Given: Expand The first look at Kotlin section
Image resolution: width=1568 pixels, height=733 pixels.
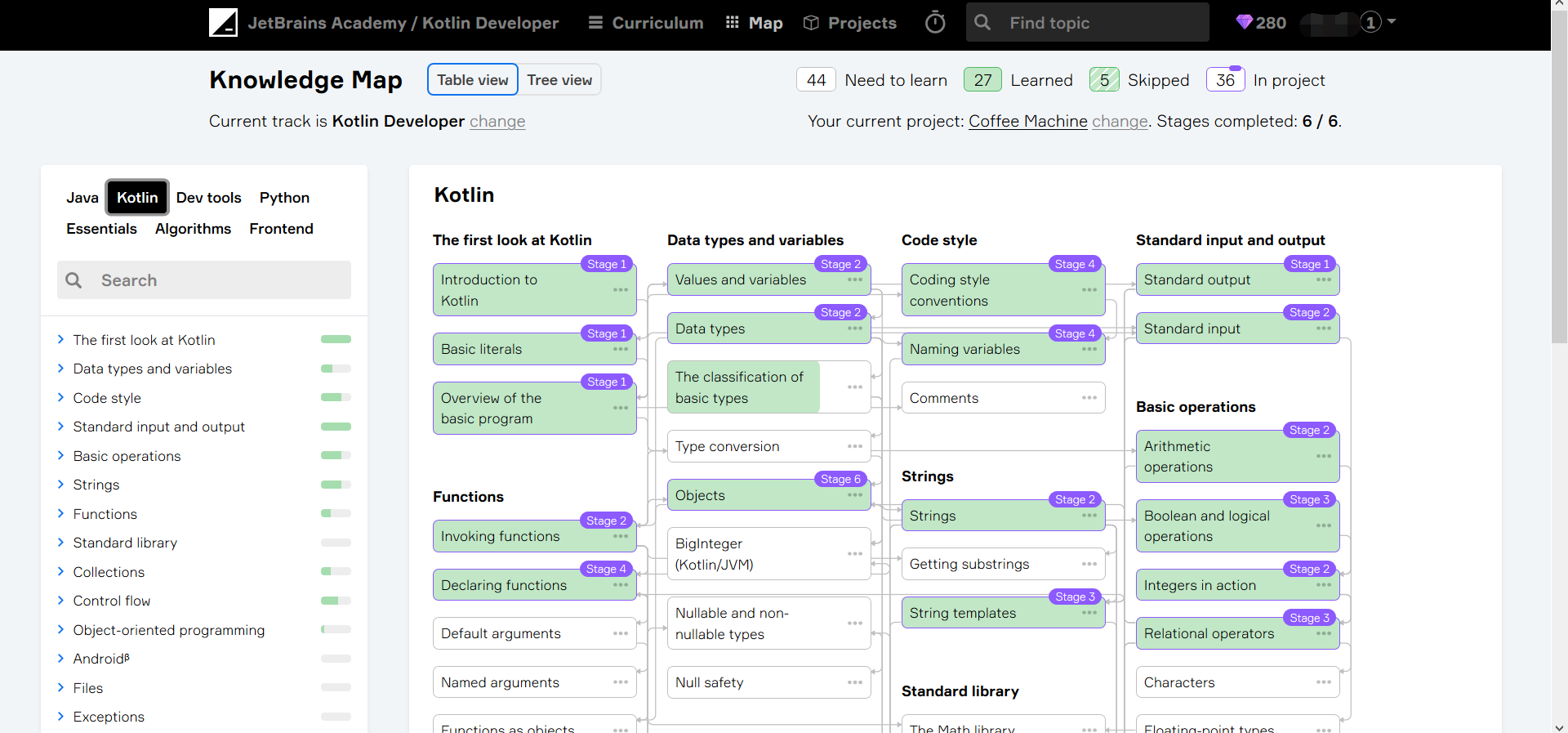Looking at the screenshot, I should (x=60, y=339).
